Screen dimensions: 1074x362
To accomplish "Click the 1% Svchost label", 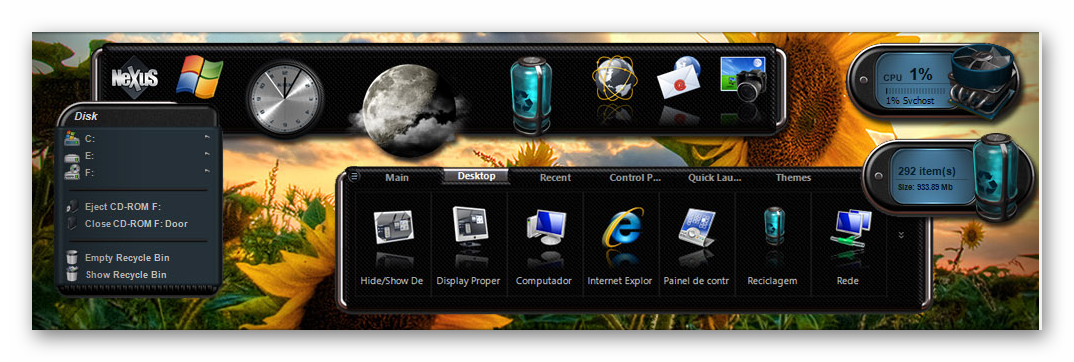I will [x=910, y=101].
